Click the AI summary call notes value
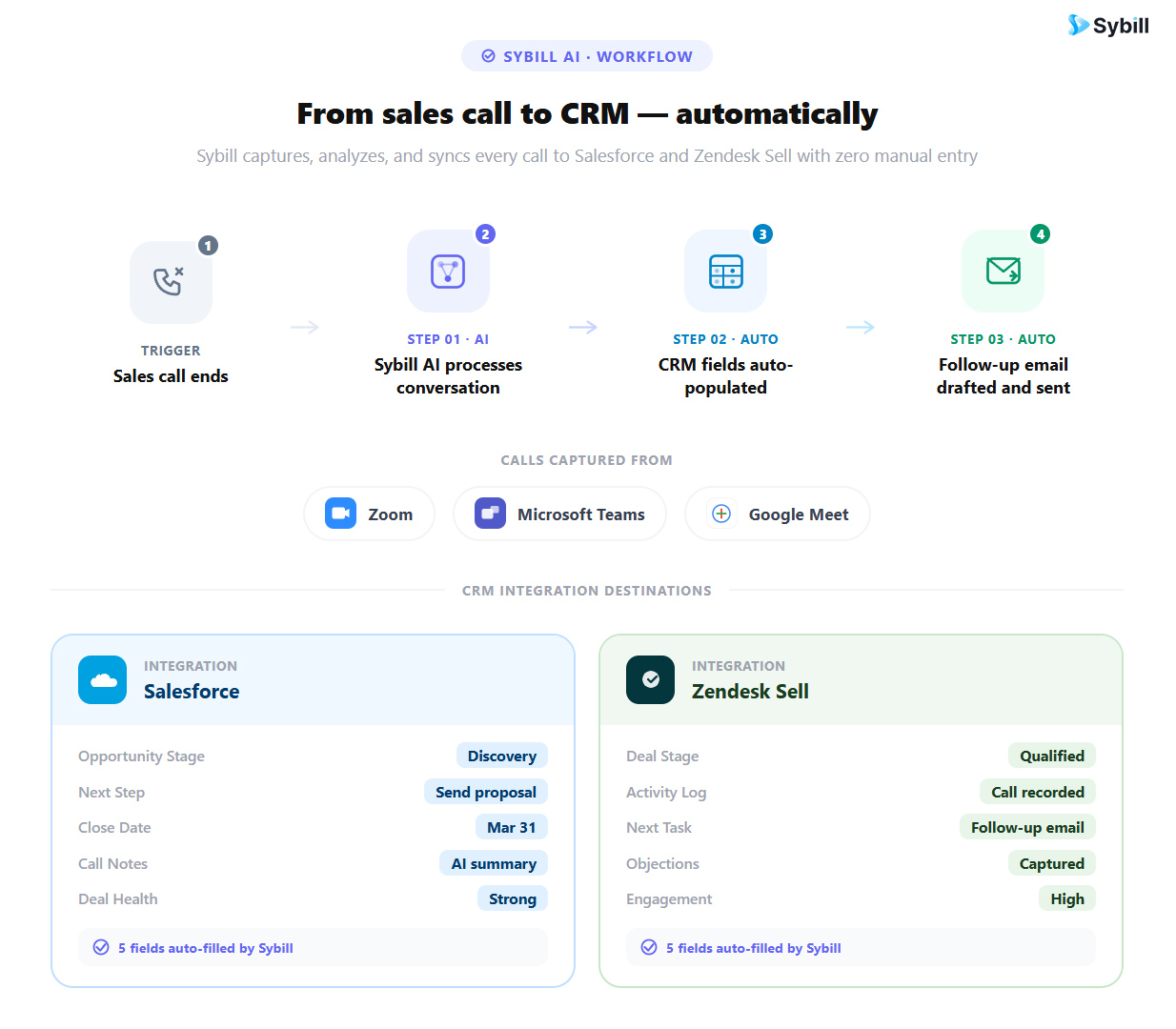Viewport: 1176px width, 1029px height. point(494,863)
